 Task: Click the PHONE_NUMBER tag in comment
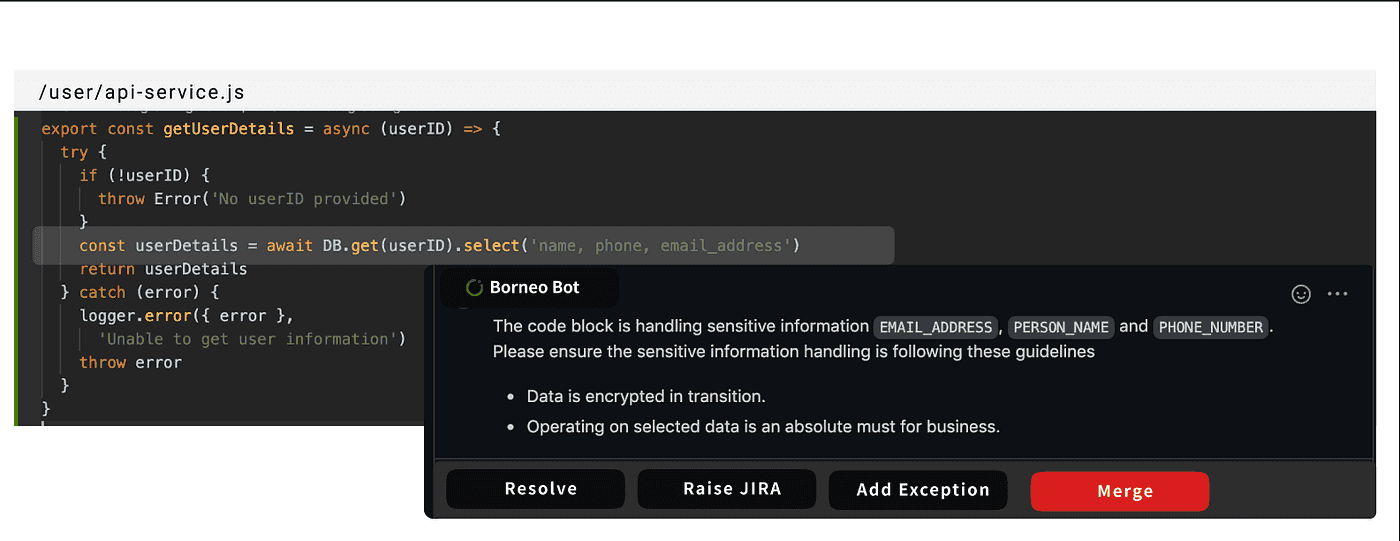point(1211,327)
